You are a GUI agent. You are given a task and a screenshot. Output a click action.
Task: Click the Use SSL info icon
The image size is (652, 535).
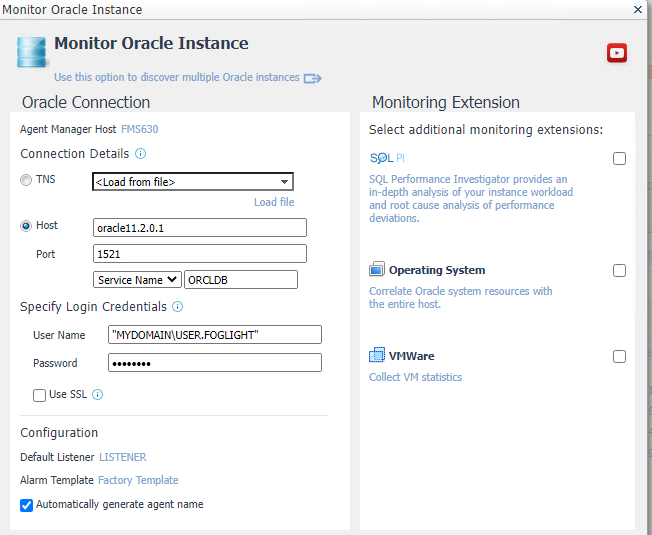click(98, 395)
